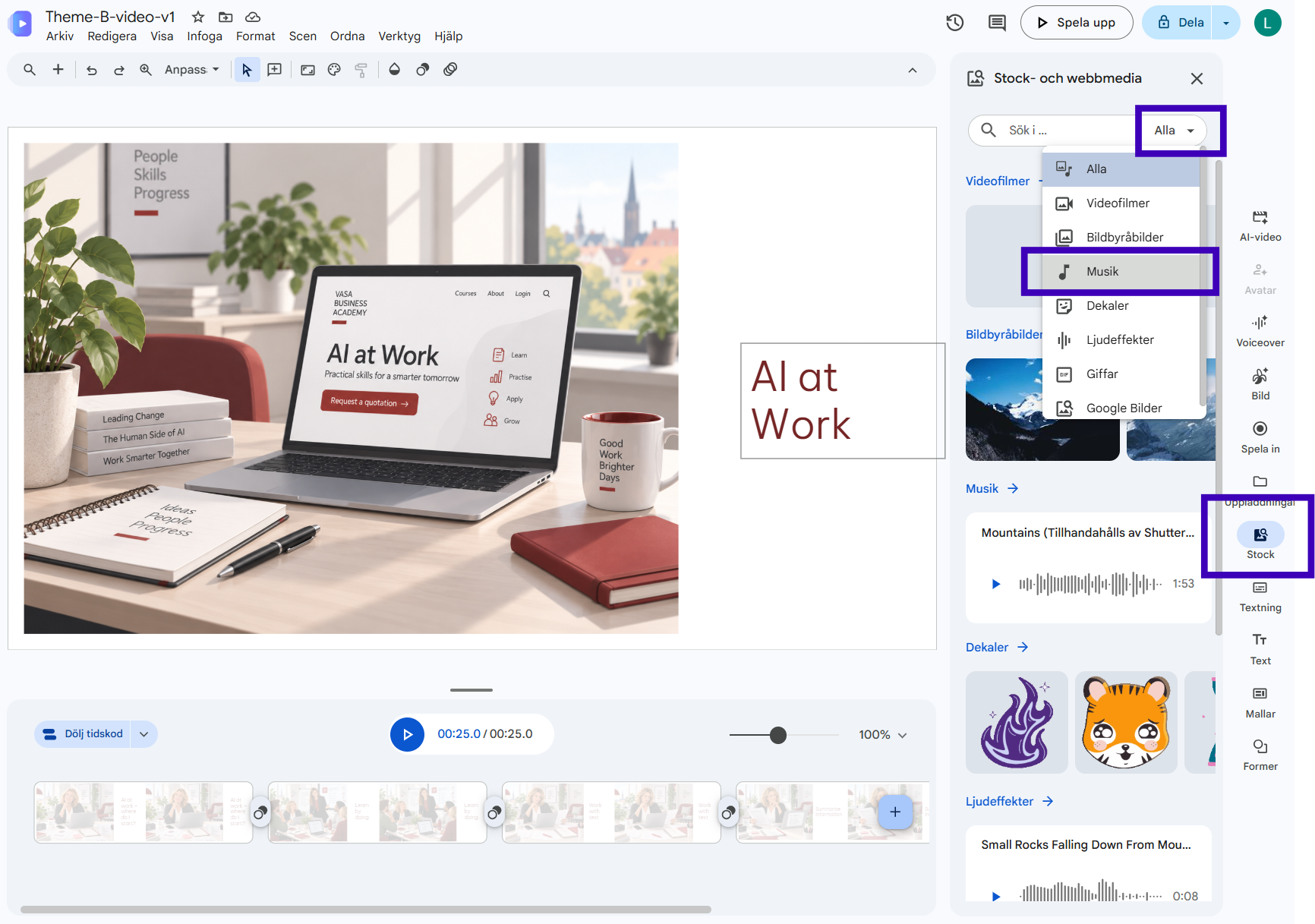This screenshot has height=924, width=1315.
Task: Open the Former shapes panel
Action: [1260, 755]
